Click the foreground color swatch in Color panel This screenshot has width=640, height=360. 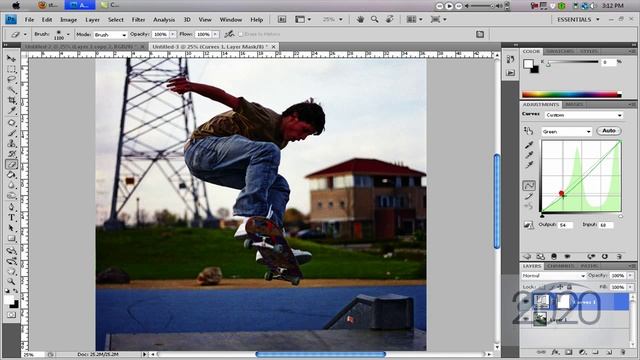(528, 64)
